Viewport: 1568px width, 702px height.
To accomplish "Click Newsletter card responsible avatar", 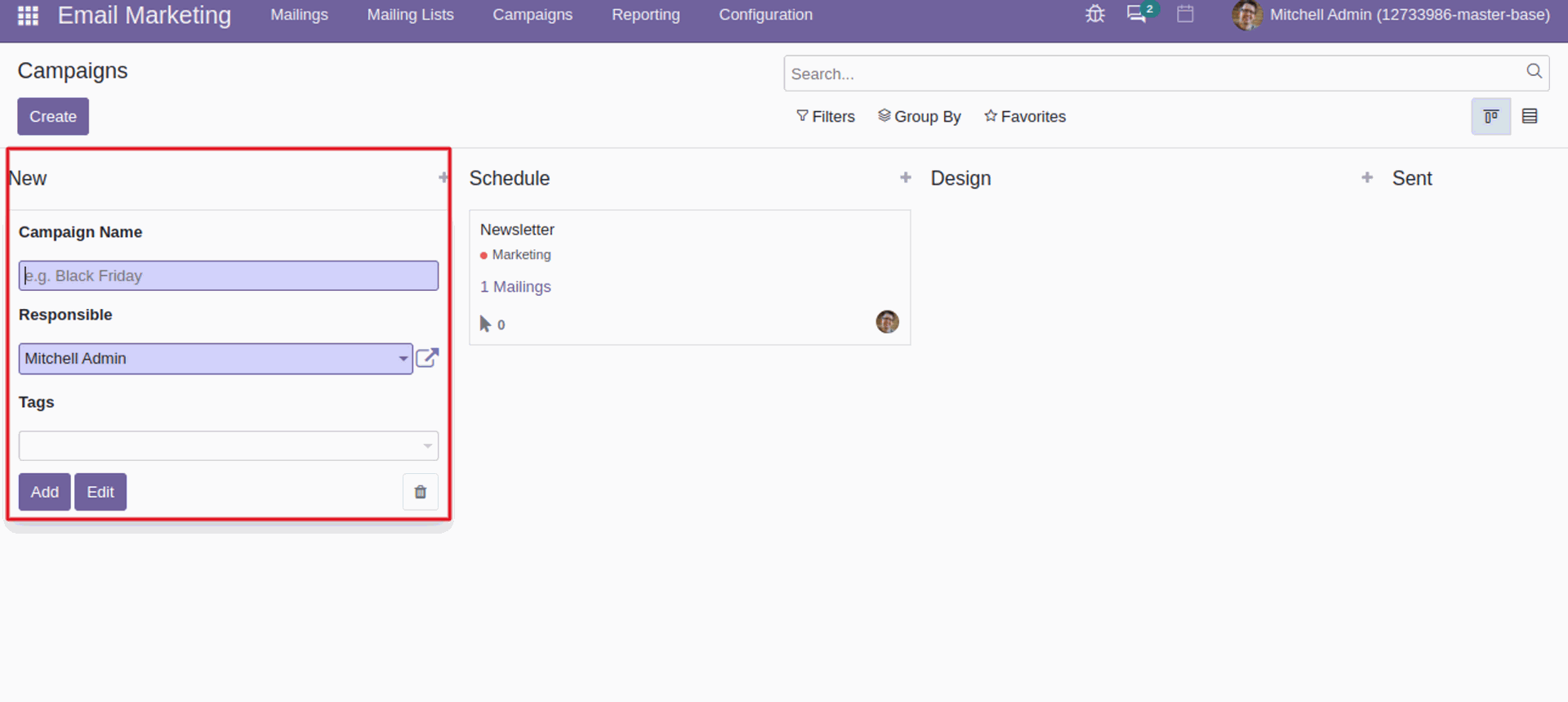I will coord(887,322).
